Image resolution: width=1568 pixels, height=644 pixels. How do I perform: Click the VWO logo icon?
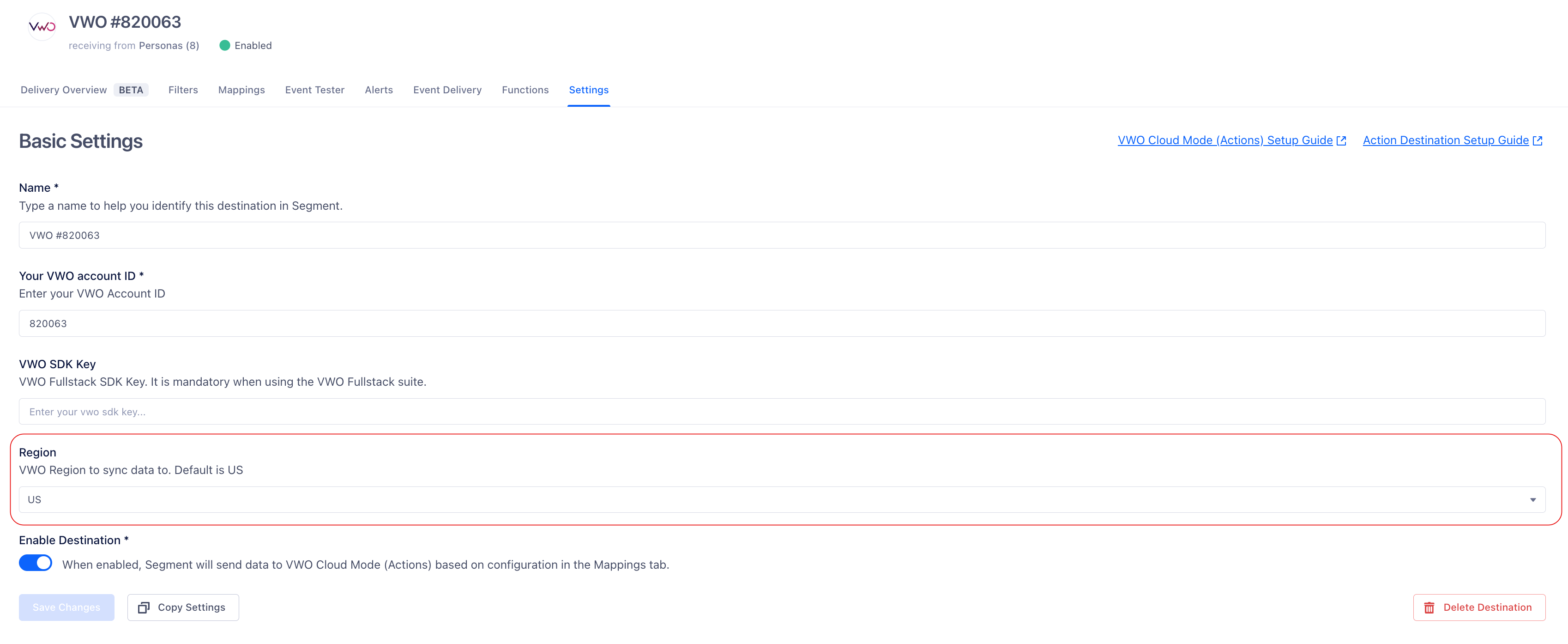[x=42, y=27]
